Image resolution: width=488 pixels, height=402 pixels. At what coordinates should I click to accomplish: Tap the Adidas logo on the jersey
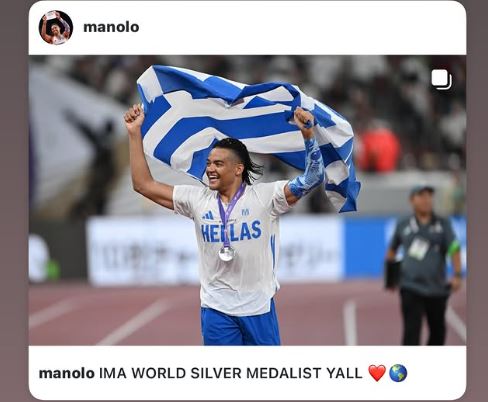pyautogui.click(x=208, y=216)
